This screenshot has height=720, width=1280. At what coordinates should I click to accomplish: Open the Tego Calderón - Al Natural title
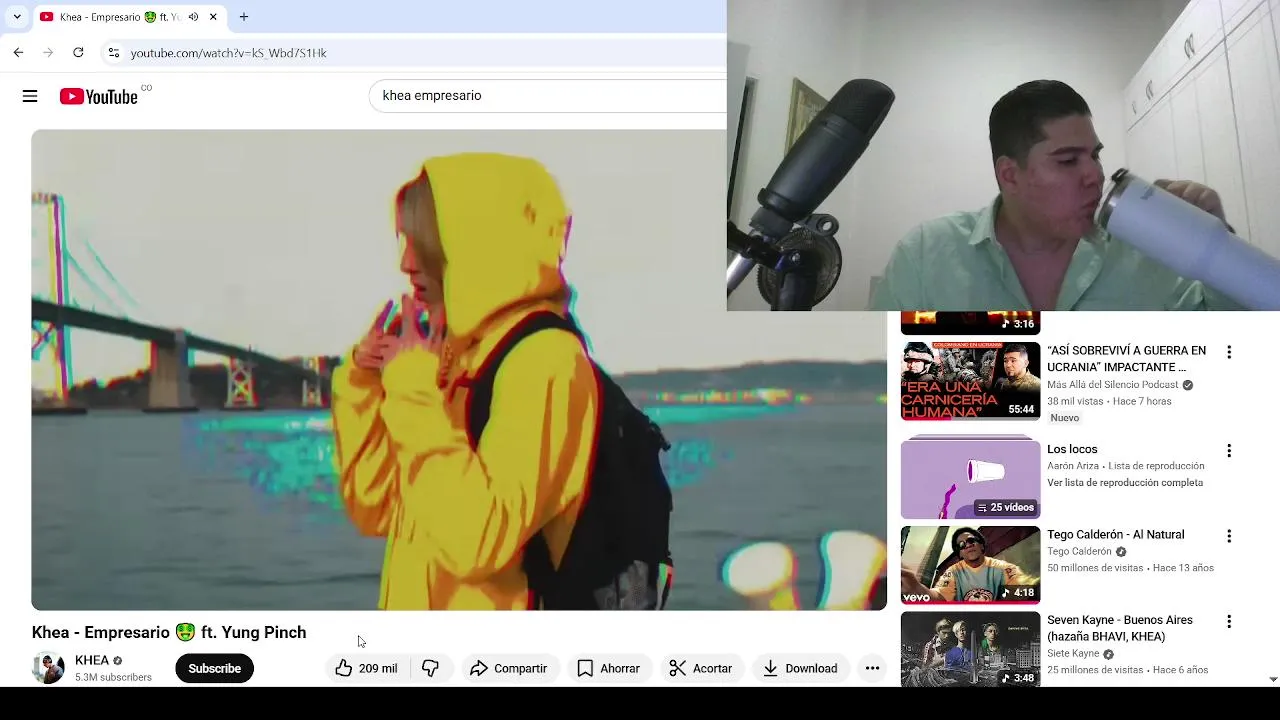click(1115, 535)
